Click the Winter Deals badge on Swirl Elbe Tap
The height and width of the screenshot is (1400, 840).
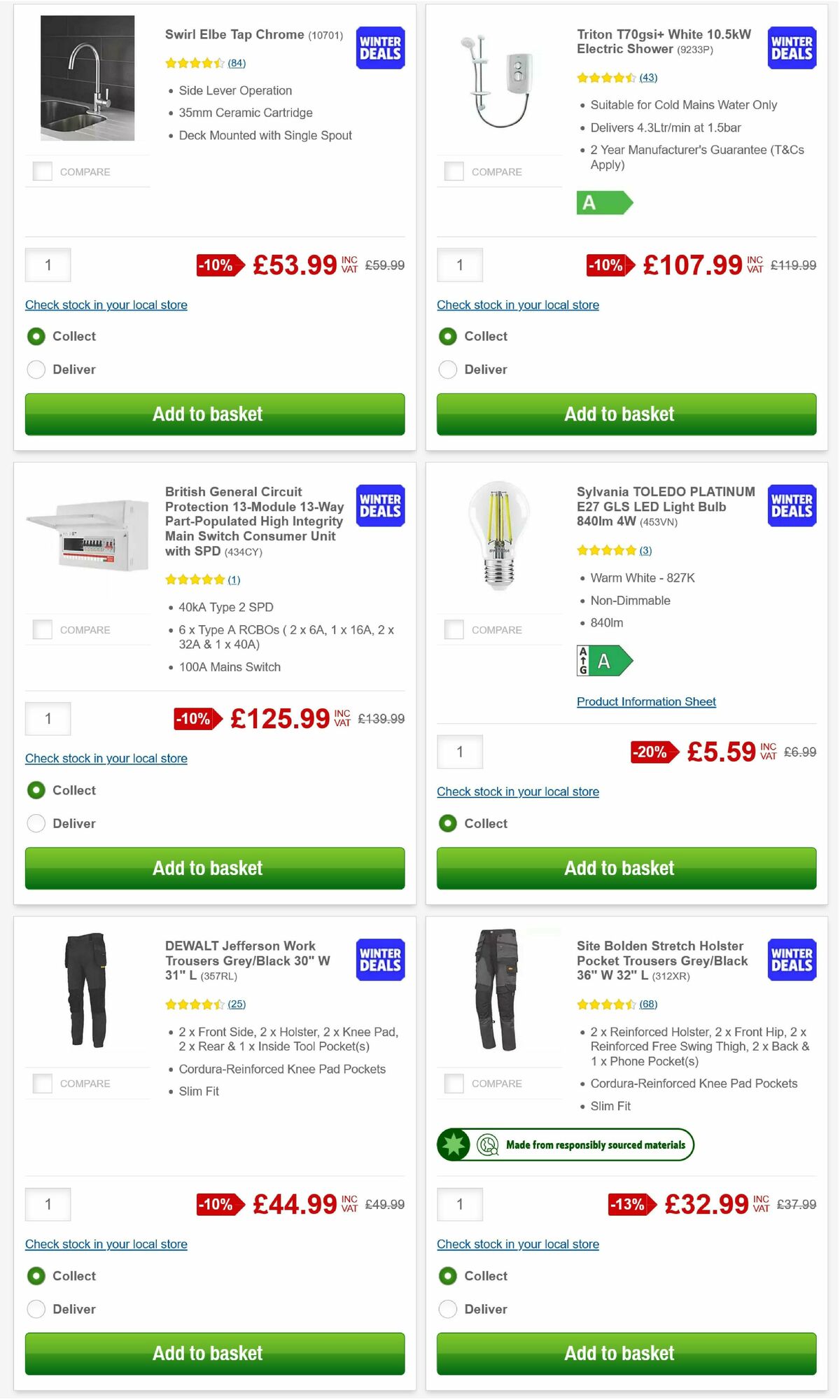point(379,48)
